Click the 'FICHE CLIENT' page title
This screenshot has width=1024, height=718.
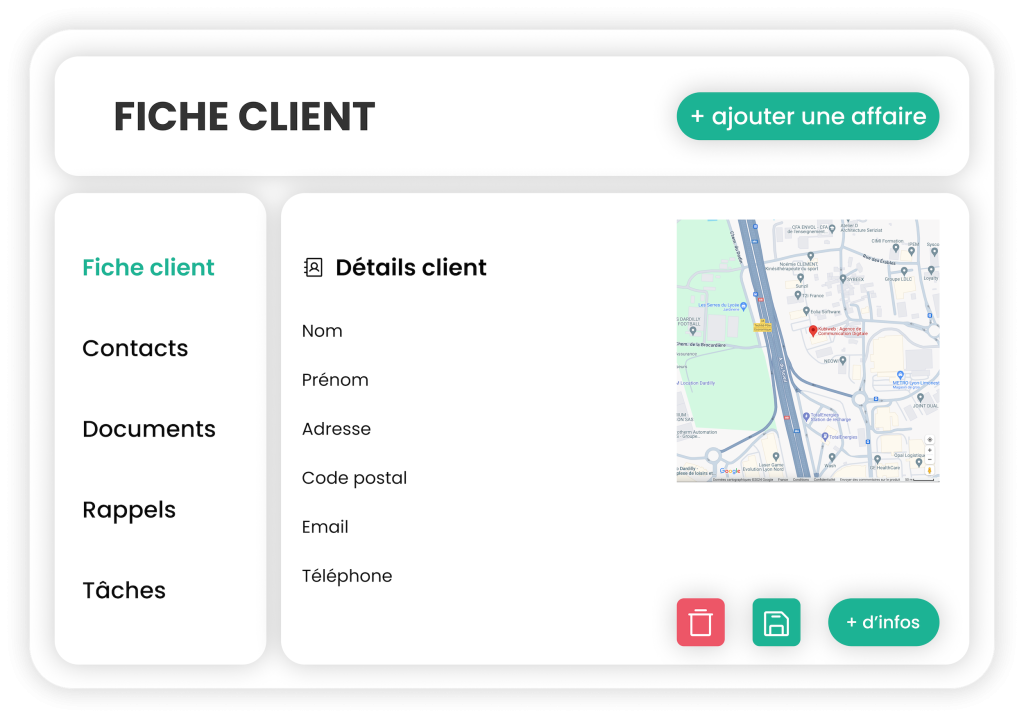pyautogui.click(x=244, y=116)
